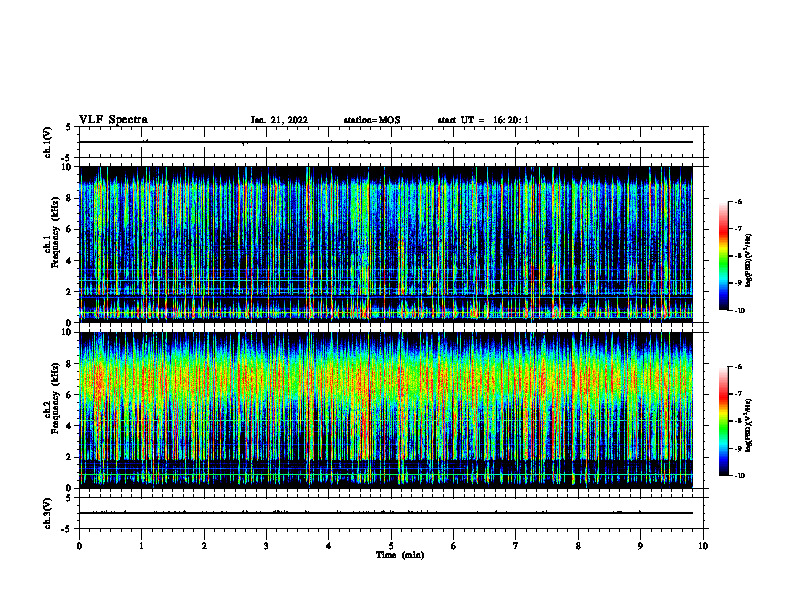This screenshot has height=612, width=792.
Task: Click time axis tick label "6"
Action: [x=454, y=546]
